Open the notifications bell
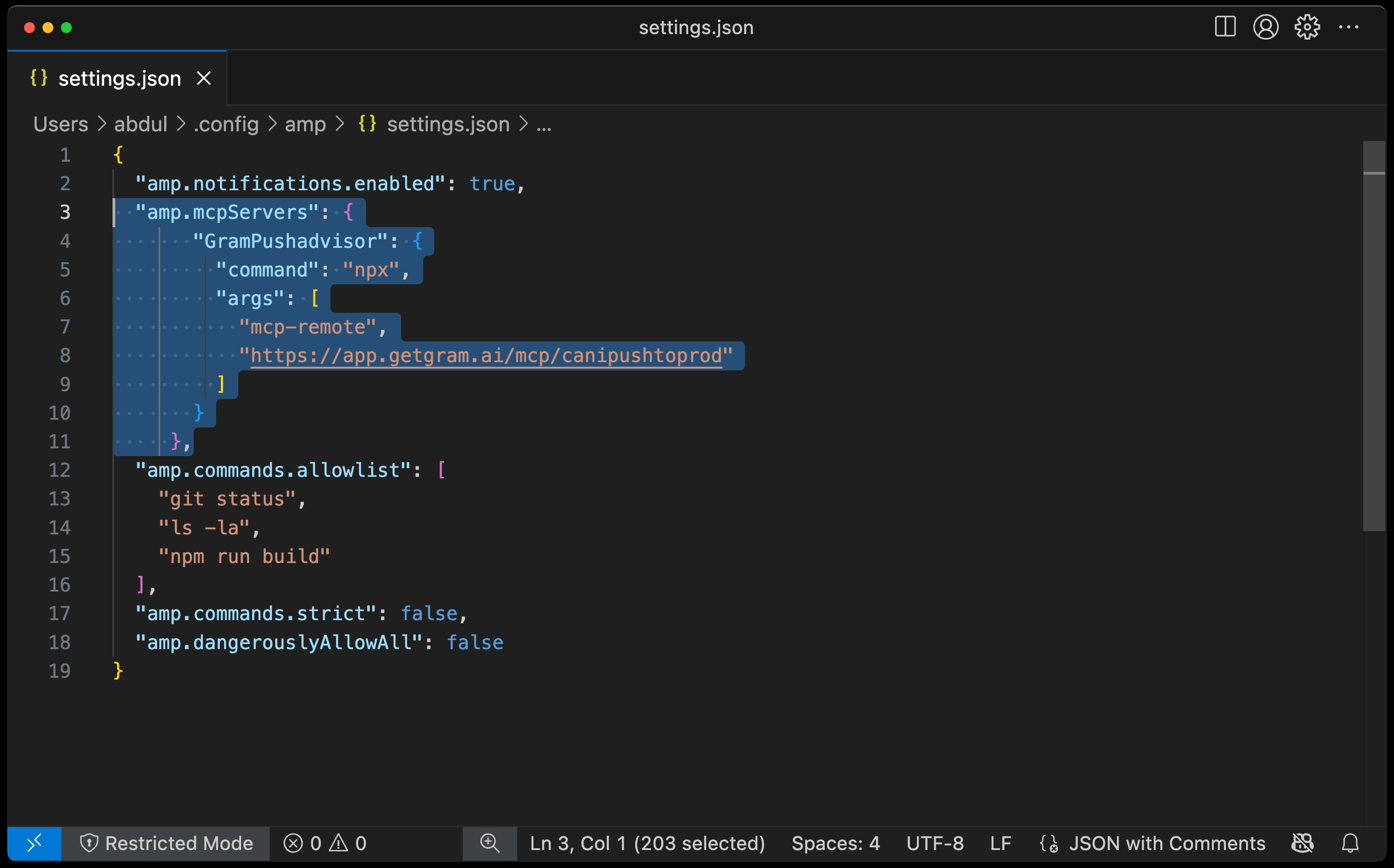 click(1350, 843)
